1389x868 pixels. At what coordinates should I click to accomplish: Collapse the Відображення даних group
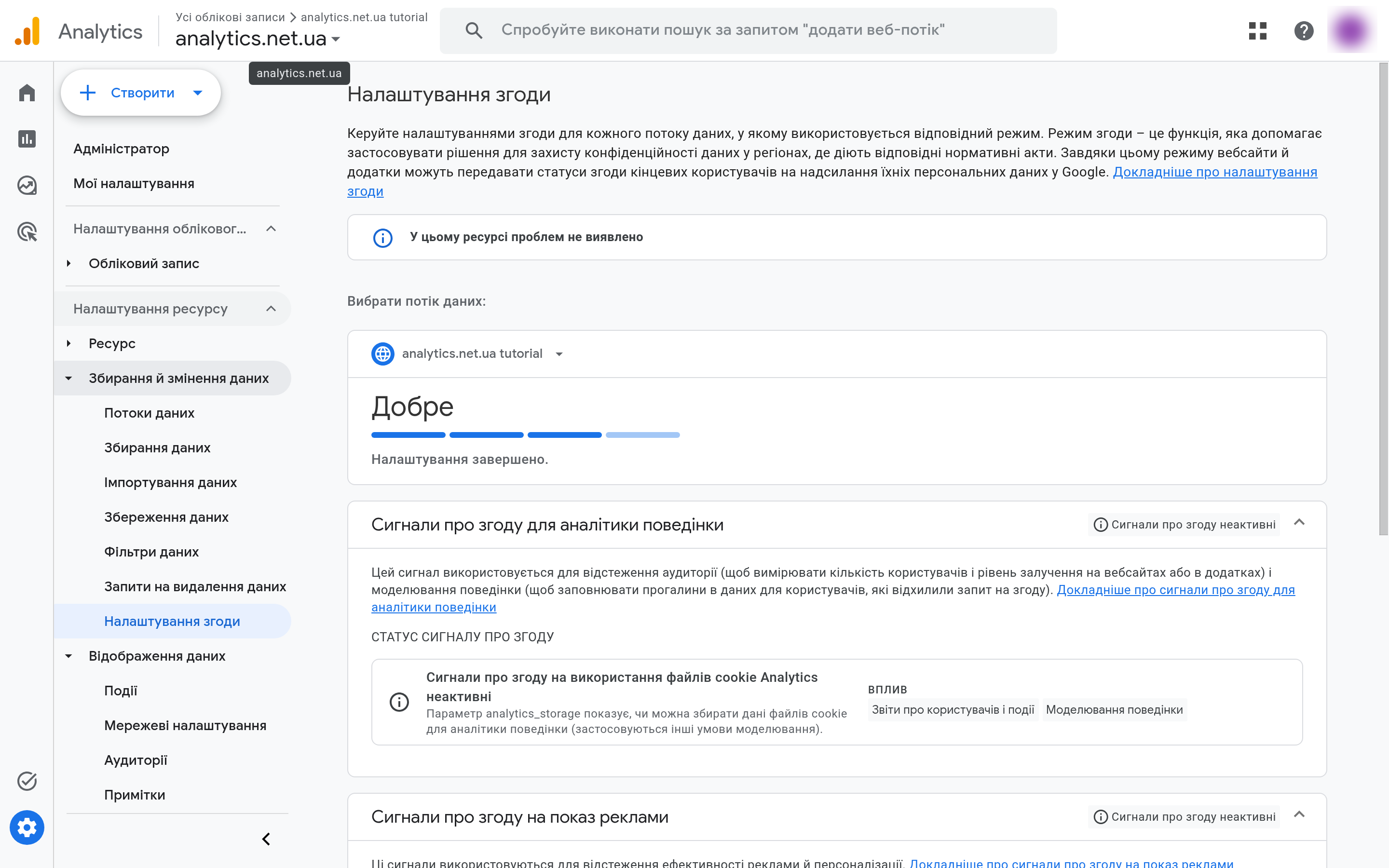69,656
